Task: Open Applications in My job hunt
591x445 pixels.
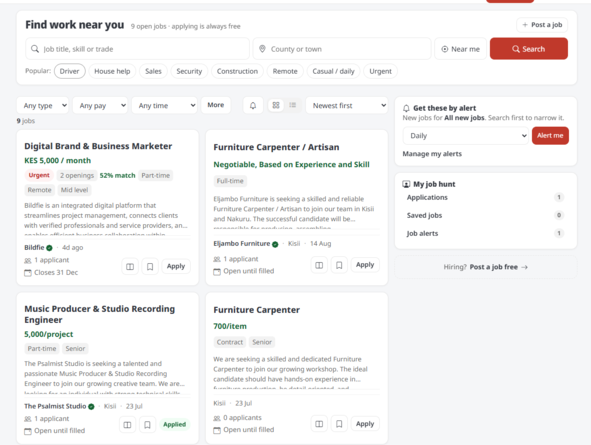Action: [485, 197]
